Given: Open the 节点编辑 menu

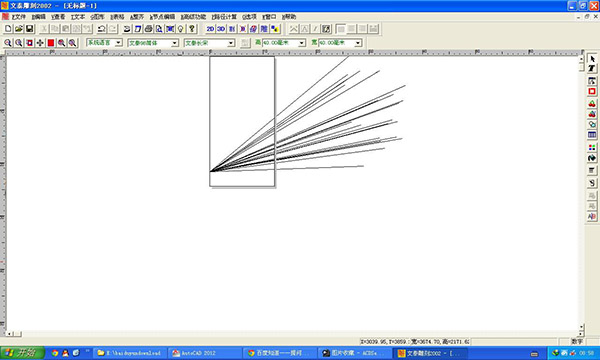Looking at the screenshot, I should [x=162, y=17].
